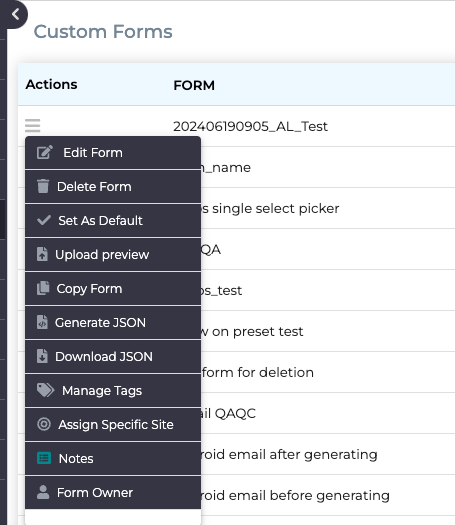The width and height of the screenshot is (455, 525).
Task: Open Notes from the actions menu
Action: pyautogui.click(x=113, y=459)
